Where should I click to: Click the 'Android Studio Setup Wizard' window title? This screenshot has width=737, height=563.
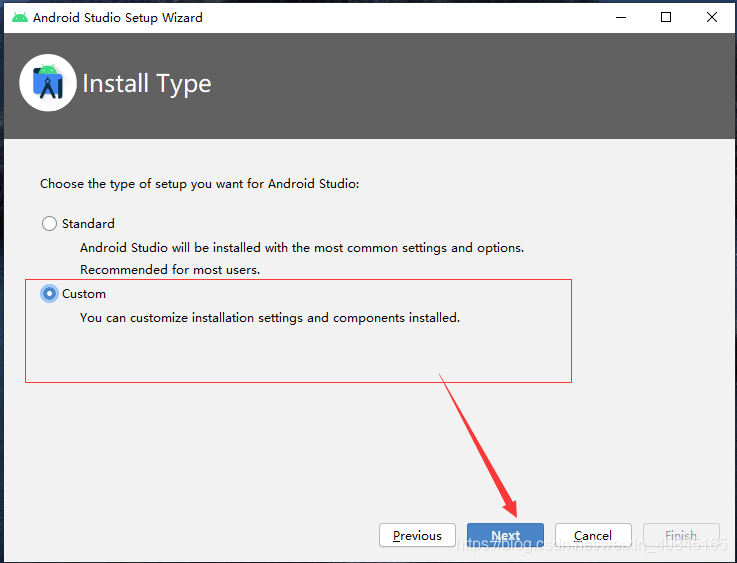point(118,18)
